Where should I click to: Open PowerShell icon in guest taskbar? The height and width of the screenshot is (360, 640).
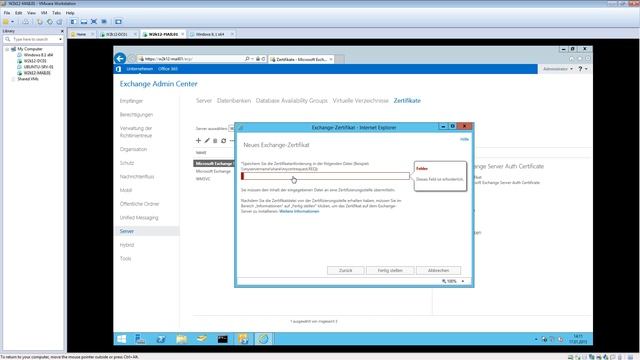(161, 338)
